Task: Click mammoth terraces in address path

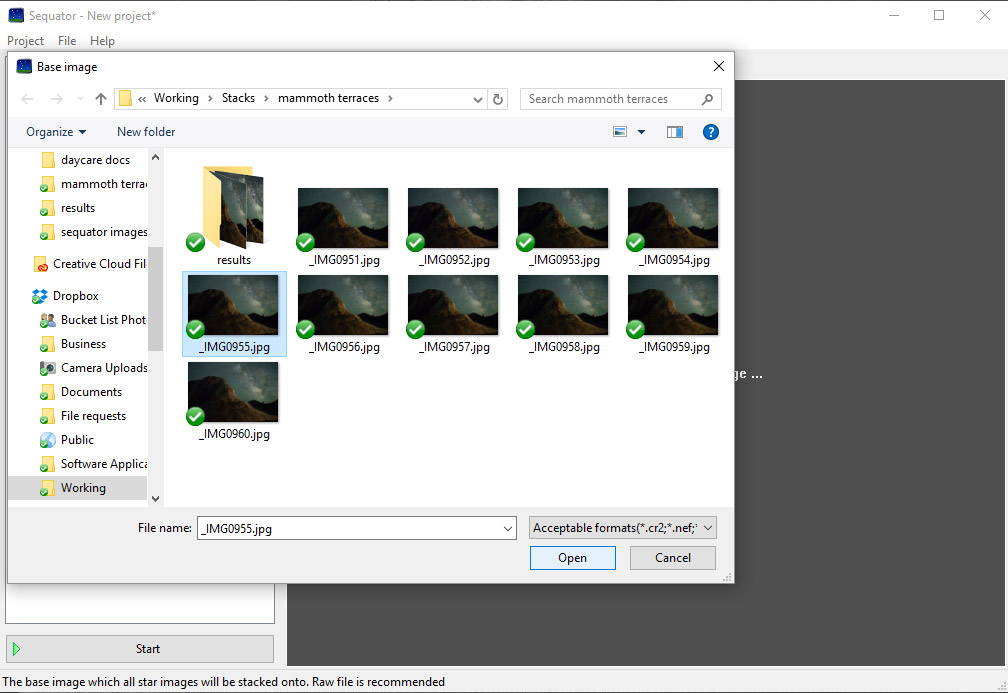Action: coord(328,98)
